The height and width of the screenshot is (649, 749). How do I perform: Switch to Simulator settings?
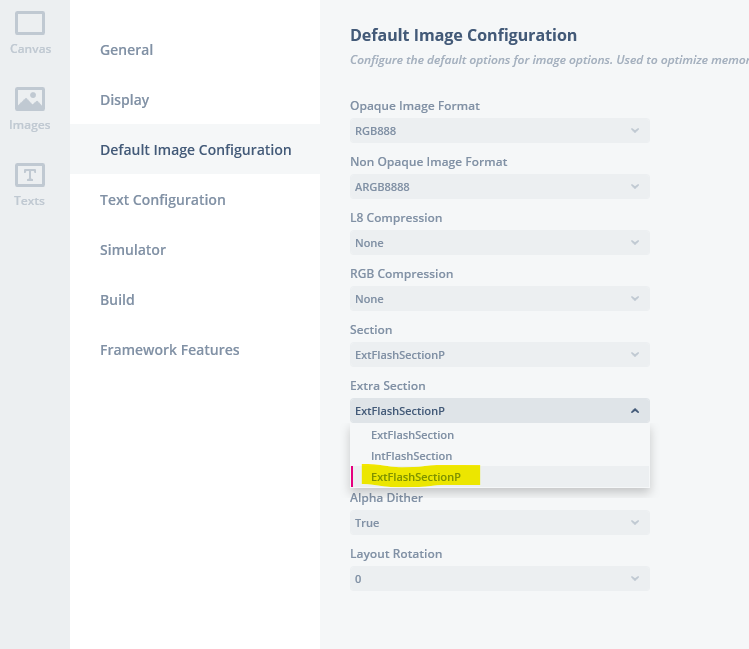[x=132, y=250]
